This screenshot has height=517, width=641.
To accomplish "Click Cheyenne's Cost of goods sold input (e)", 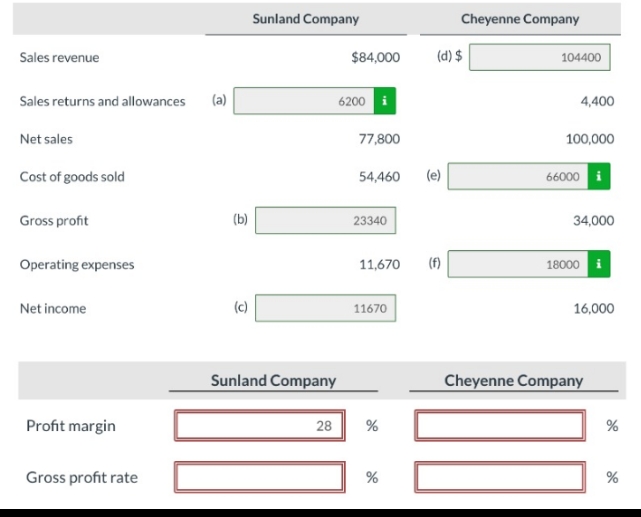I will click(x=516, y=177).
